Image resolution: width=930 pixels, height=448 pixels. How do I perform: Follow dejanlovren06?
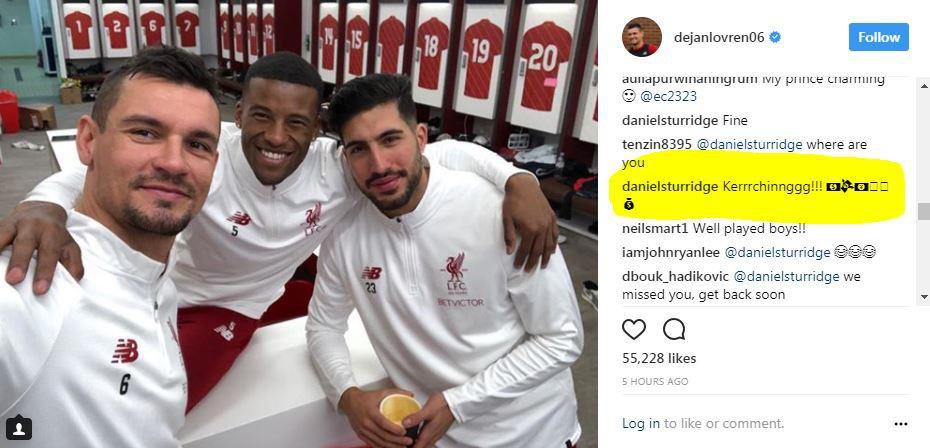click(878, 37)
